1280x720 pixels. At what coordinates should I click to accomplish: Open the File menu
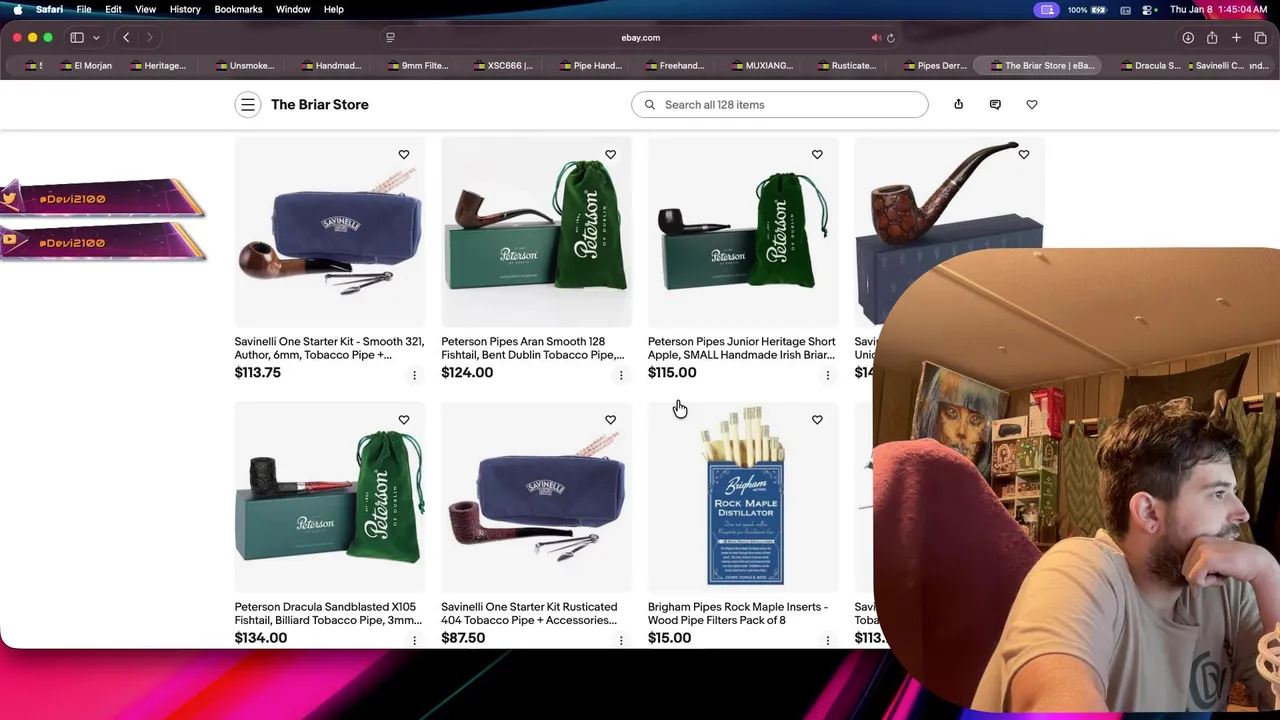(84, 9)
